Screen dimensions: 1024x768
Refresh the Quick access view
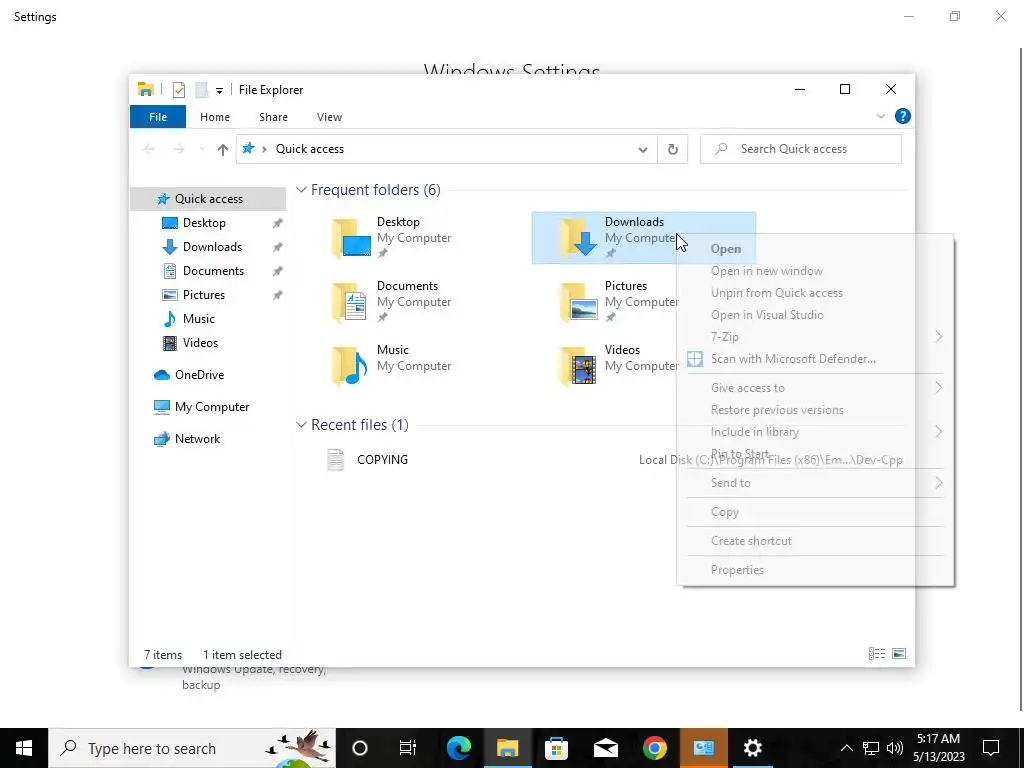pos(673,150)
